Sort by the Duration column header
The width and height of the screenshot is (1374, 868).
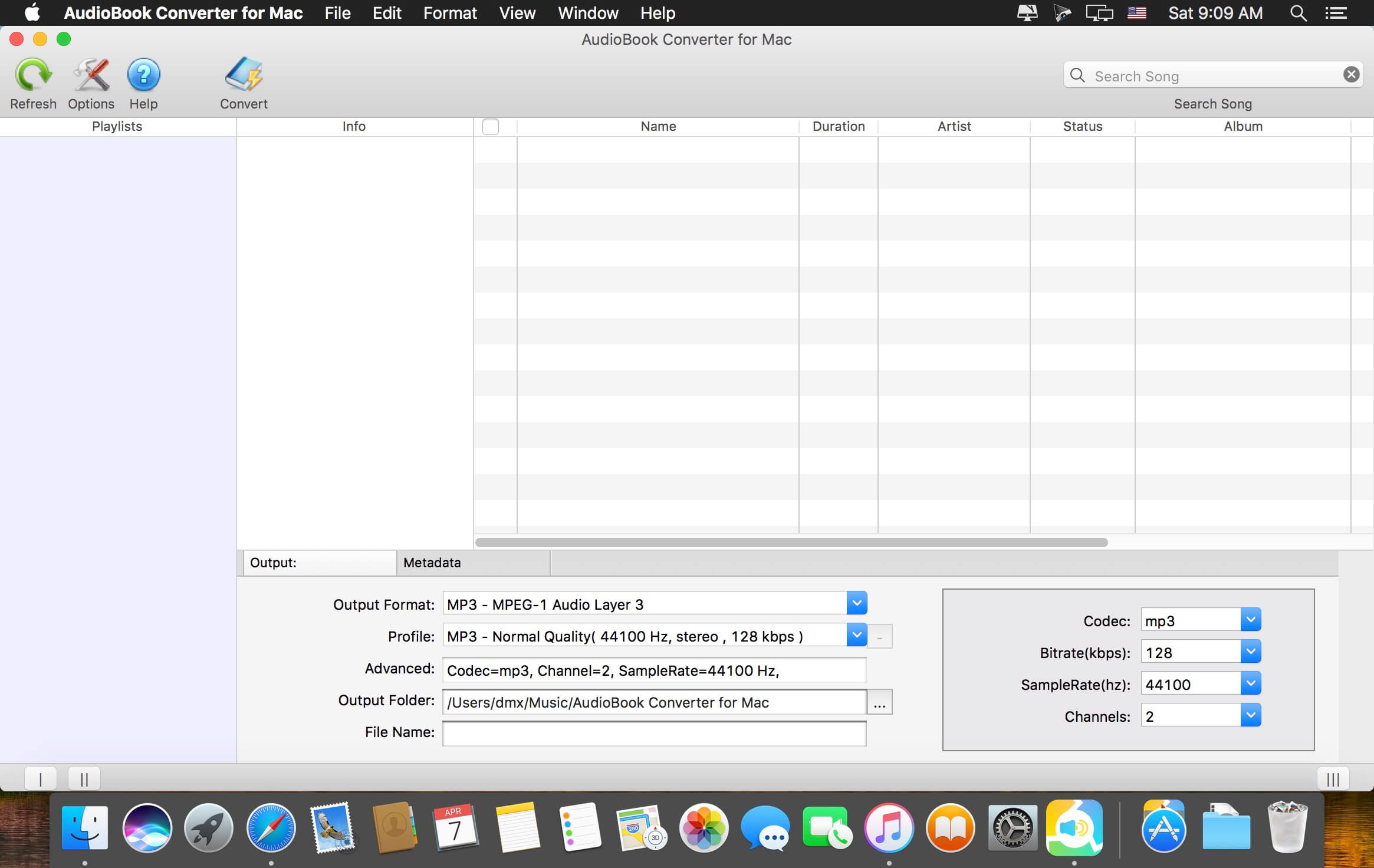839,127
